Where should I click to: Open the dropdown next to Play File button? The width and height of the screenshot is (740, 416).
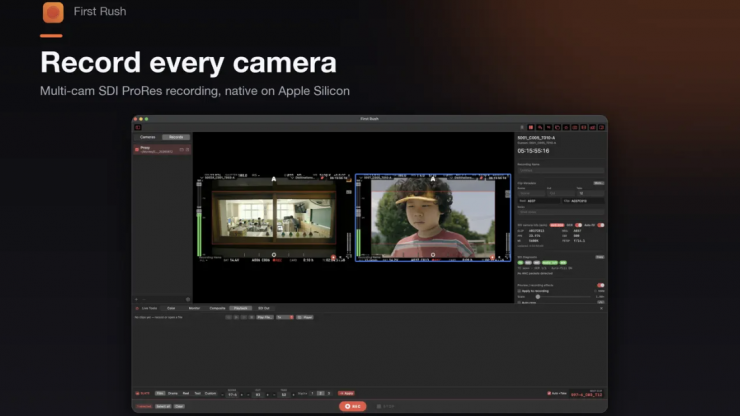285,317
